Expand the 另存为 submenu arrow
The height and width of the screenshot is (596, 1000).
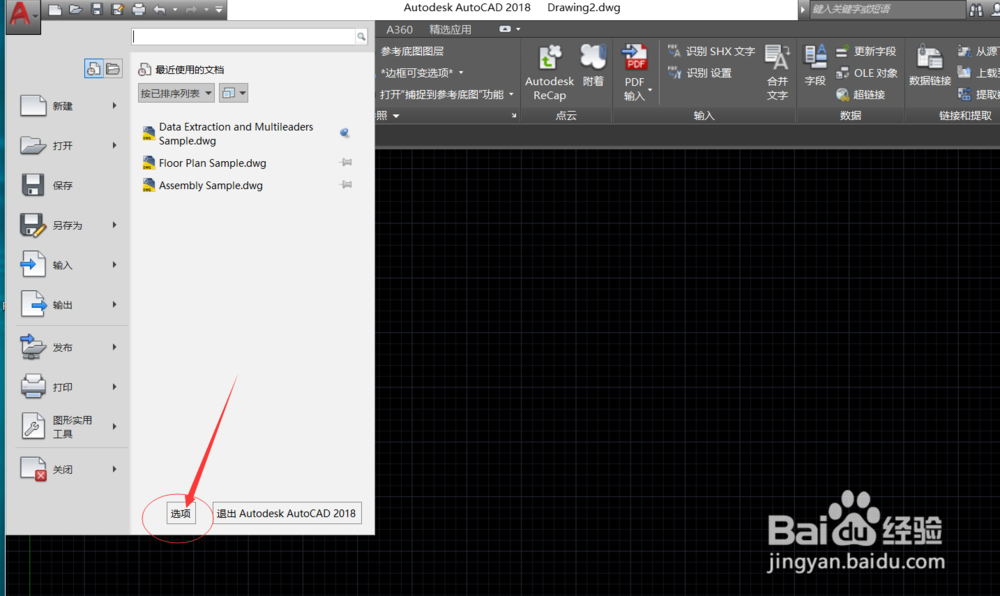click(115, 225)
